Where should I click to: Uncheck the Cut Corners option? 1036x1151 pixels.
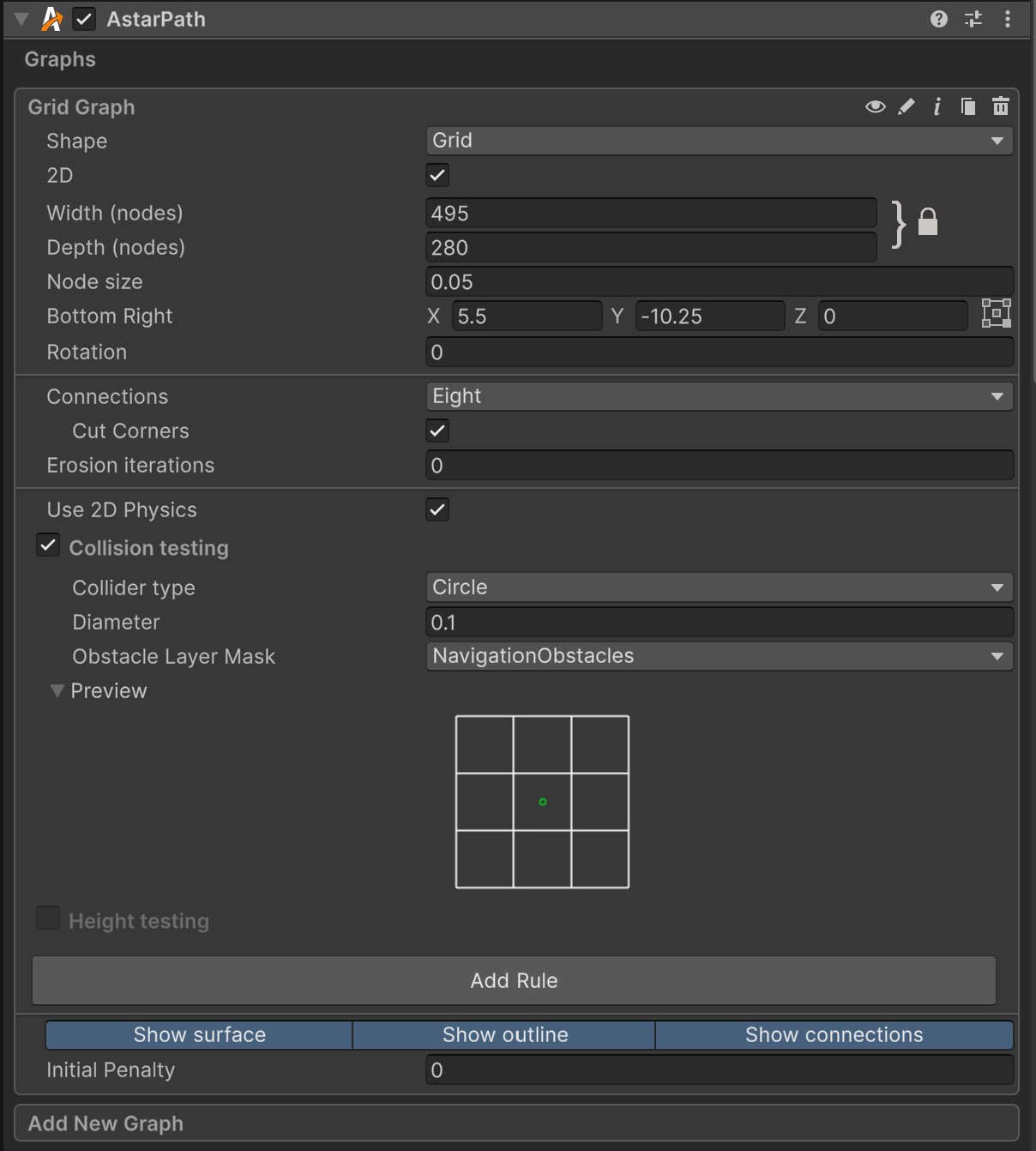(437, 431)
